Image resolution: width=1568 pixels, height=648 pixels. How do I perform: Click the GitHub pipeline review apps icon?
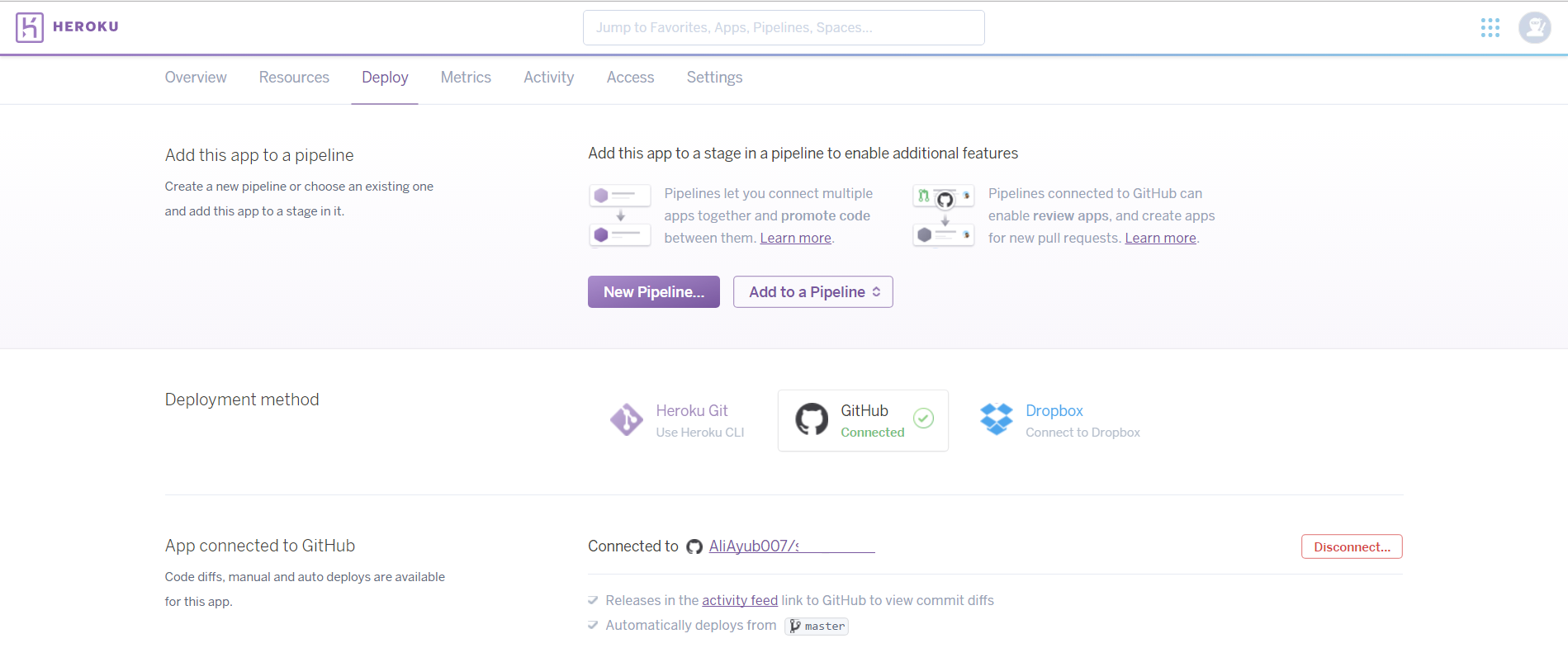coord(944,215)
